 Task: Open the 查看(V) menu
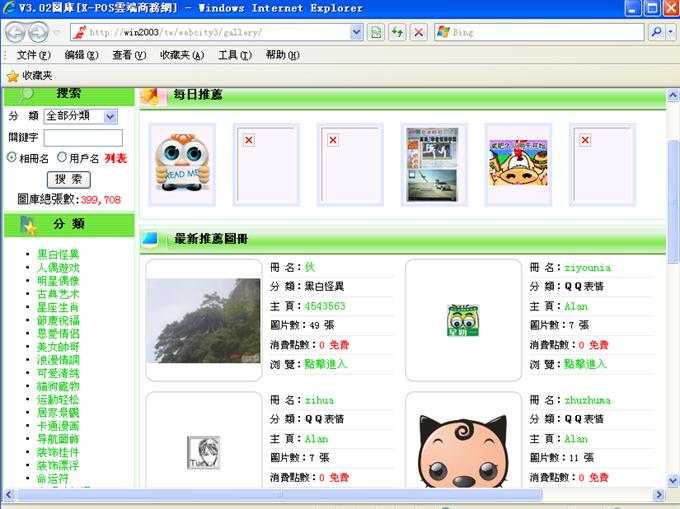(128, 55)
